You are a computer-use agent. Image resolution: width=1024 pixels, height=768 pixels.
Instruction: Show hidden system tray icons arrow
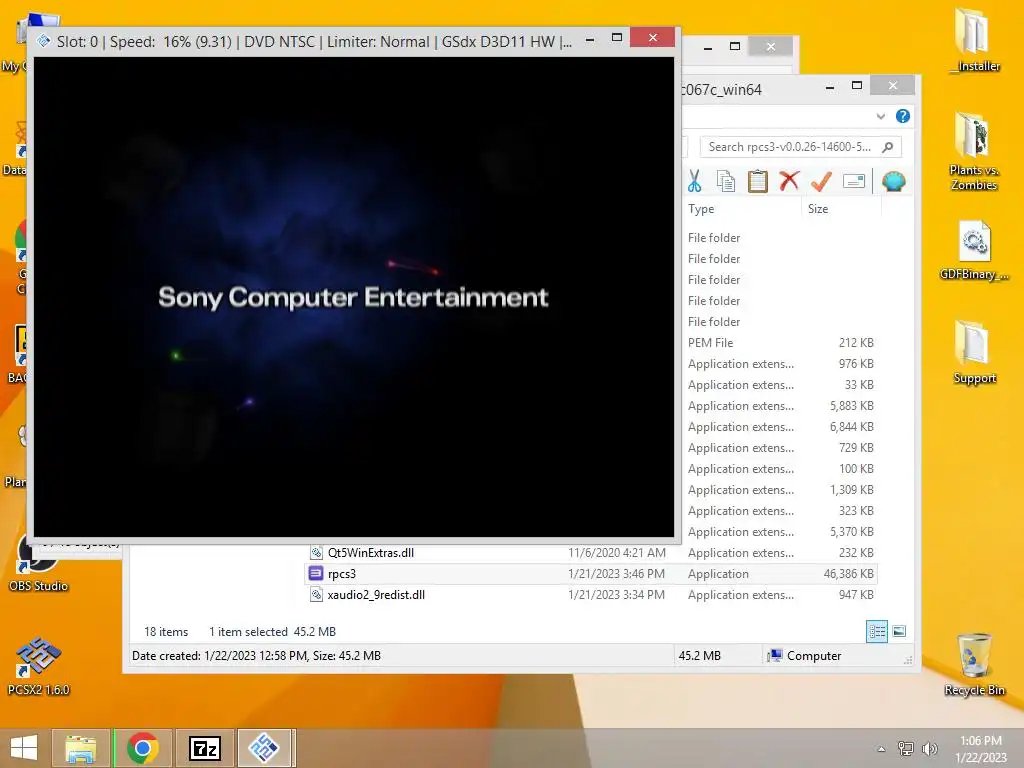[x=881, y=749]
